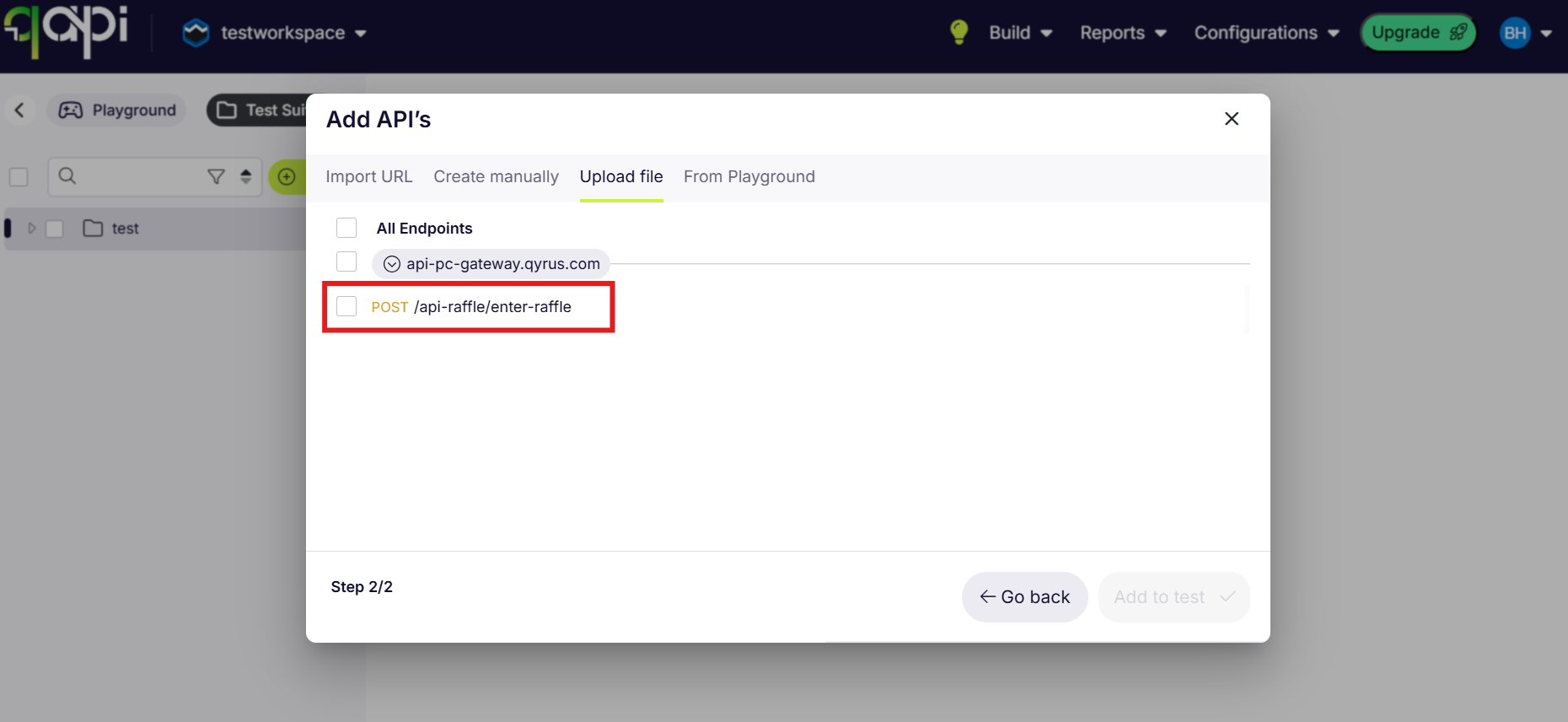
Task: Collapse the api-pc-gateway.qyrus.com group
Action: (x=392, y=264)
